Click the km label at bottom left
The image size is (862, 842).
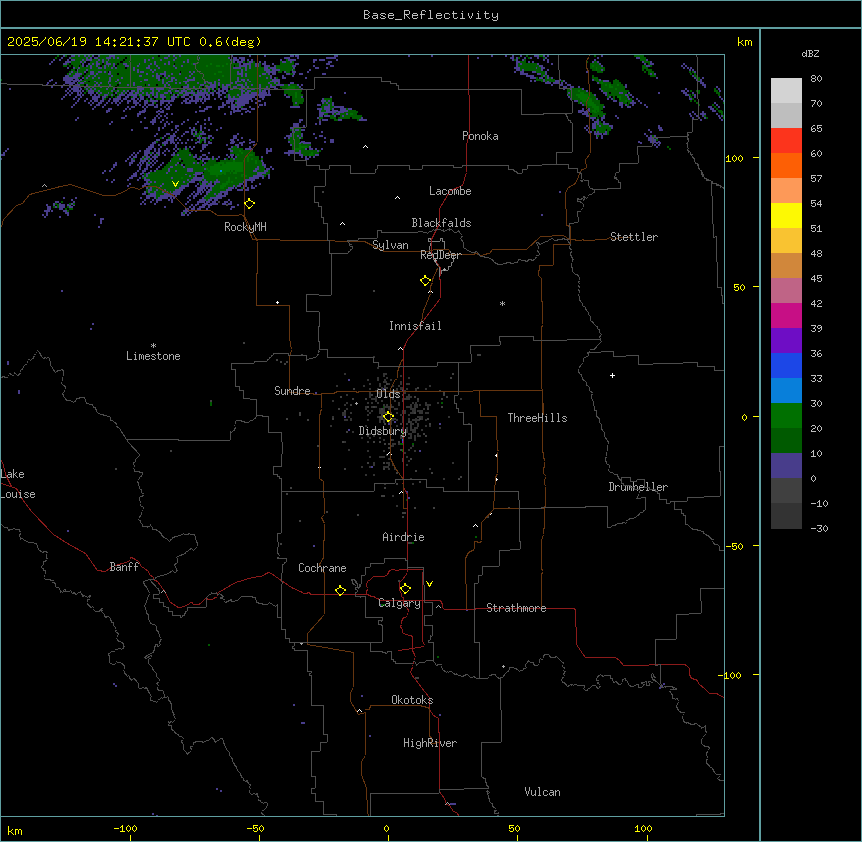point(15,830)
